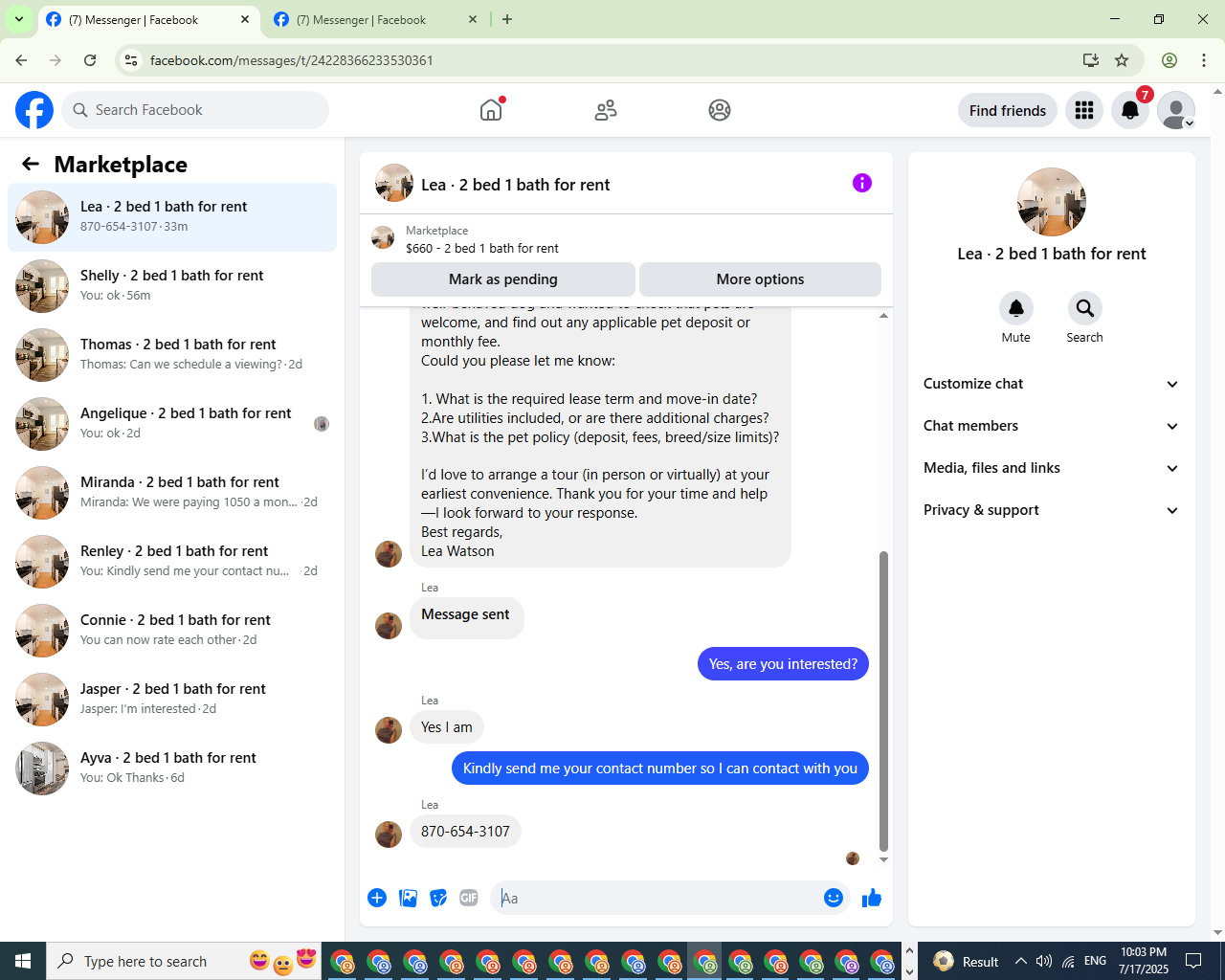Open the Windows Start menu
This screenshot has width=1225, height=980.
click(x=23, y=961)
